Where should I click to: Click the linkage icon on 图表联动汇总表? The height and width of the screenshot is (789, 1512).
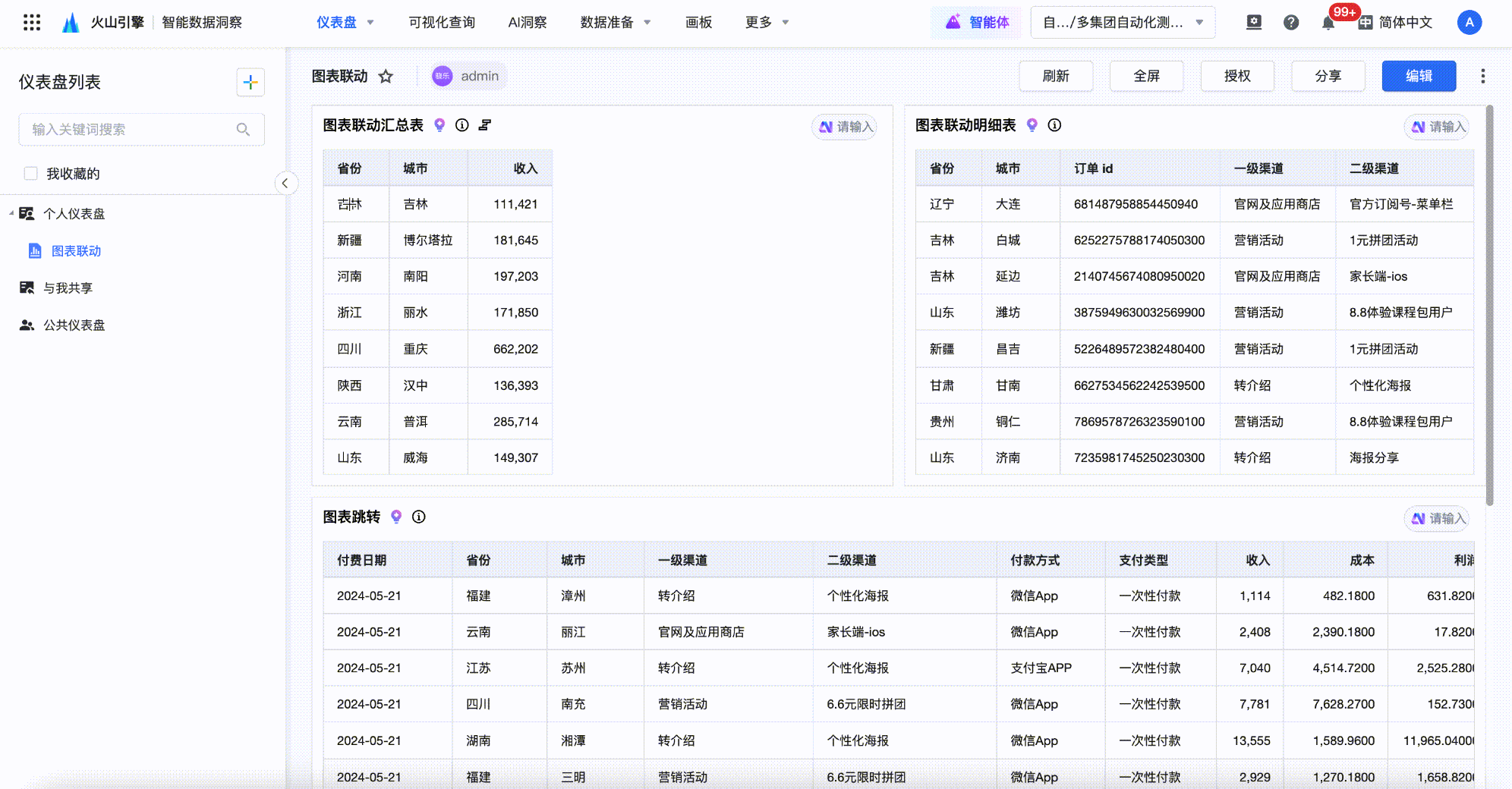point(485,125)
